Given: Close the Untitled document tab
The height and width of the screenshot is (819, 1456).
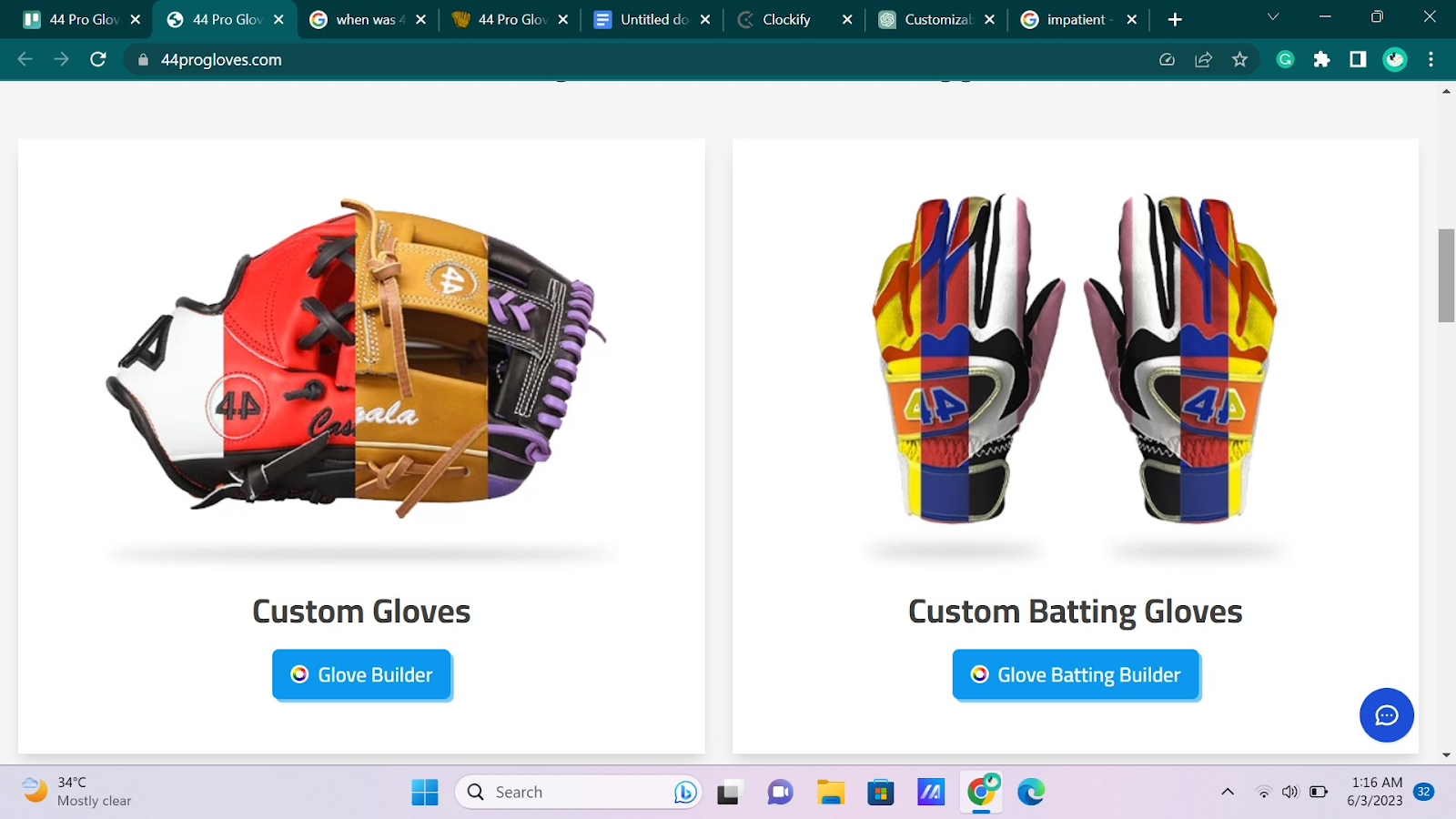Looking at the screenshot, I should pos(705,19).
